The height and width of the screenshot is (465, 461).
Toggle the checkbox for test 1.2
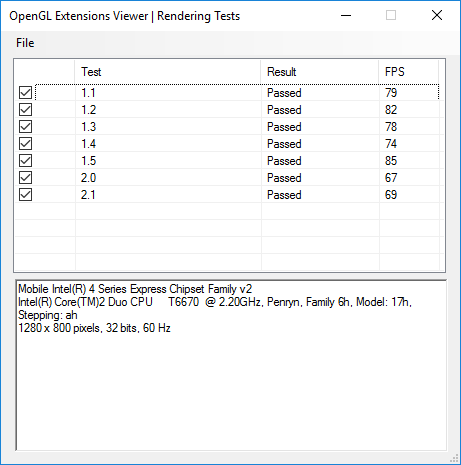pyautogui.click(x=25, y=110)
